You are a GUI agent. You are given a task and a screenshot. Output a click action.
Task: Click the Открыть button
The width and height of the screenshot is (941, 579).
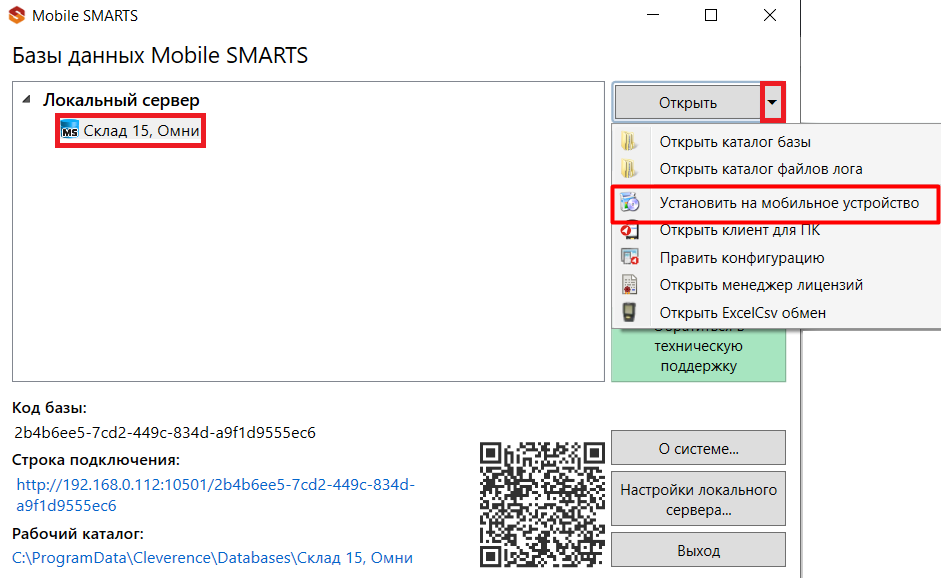688,103
